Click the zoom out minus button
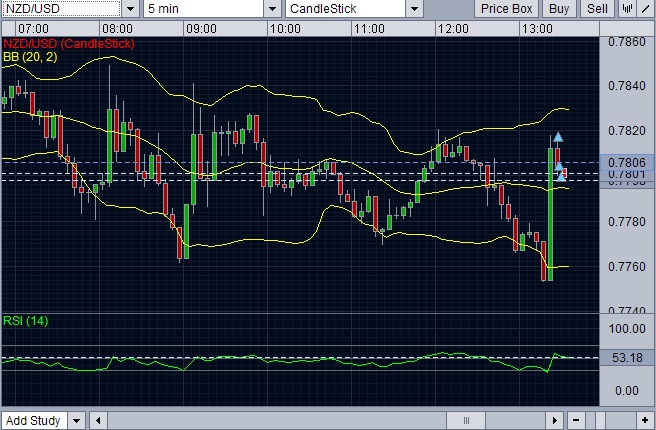Image resolution: width=656 pixels, height=430 pixels. point(576,420)
